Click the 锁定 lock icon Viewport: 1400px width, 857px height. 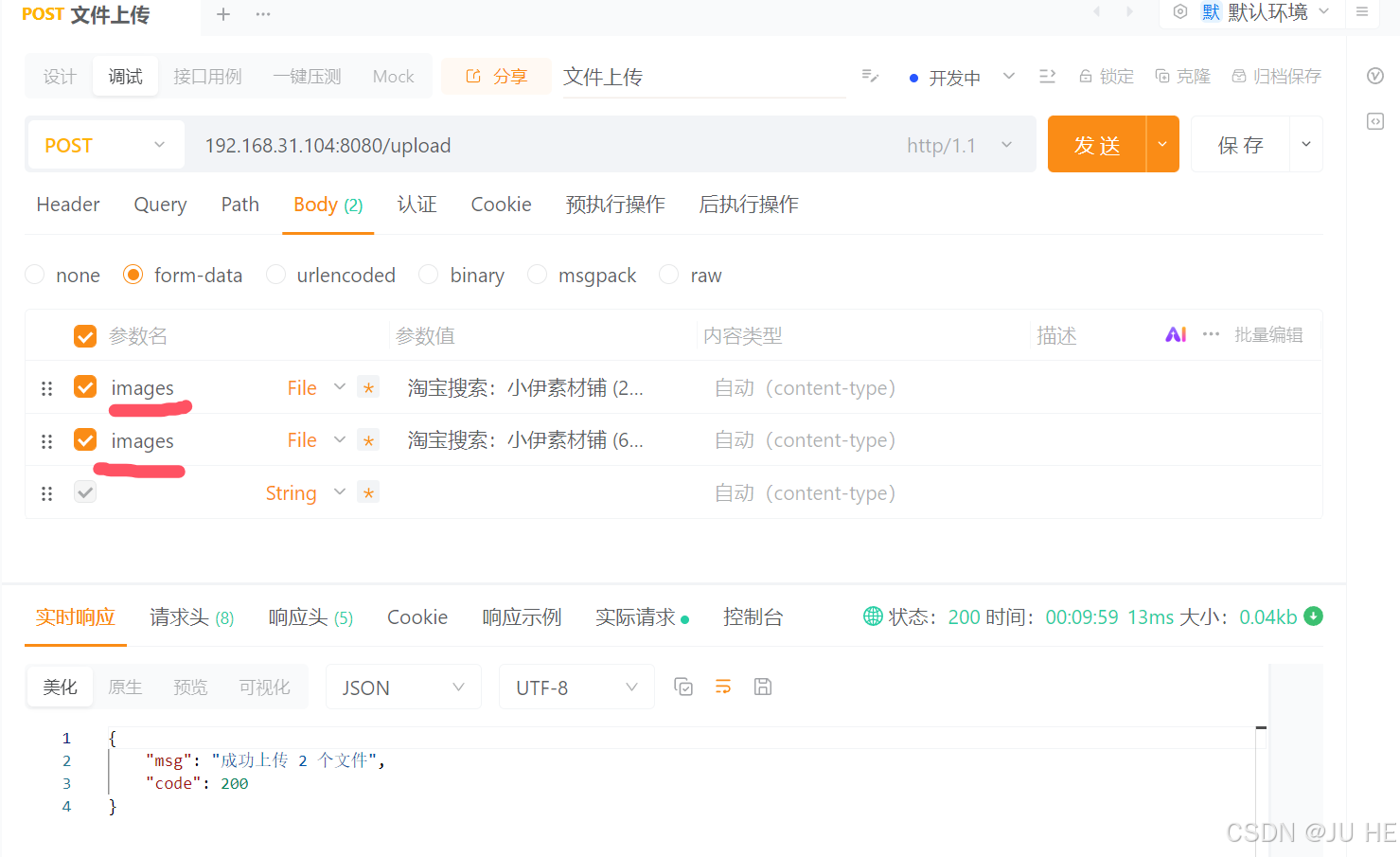(1086, 76)
